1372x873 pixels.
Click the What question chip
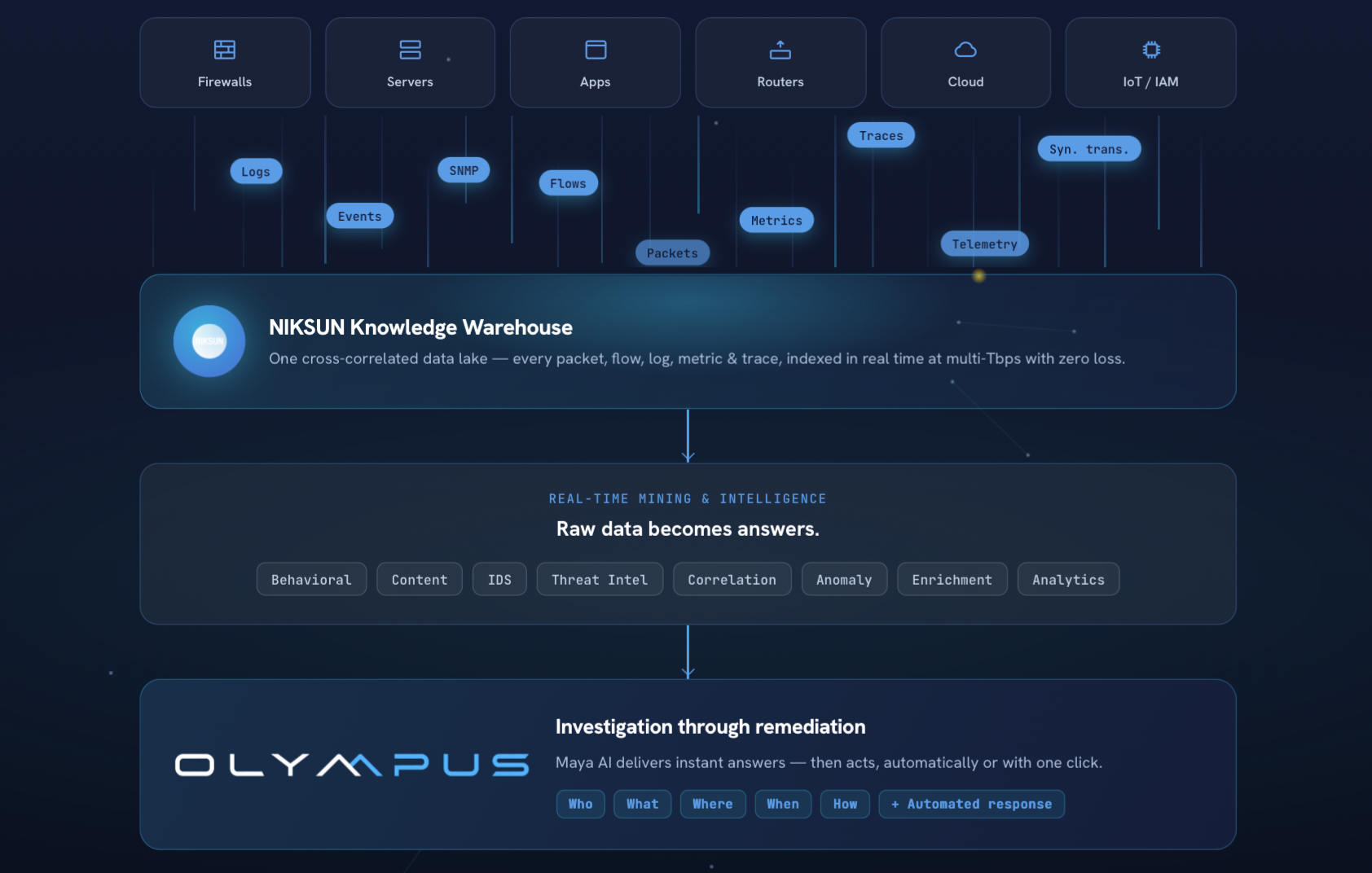click(x=643, y=804)
